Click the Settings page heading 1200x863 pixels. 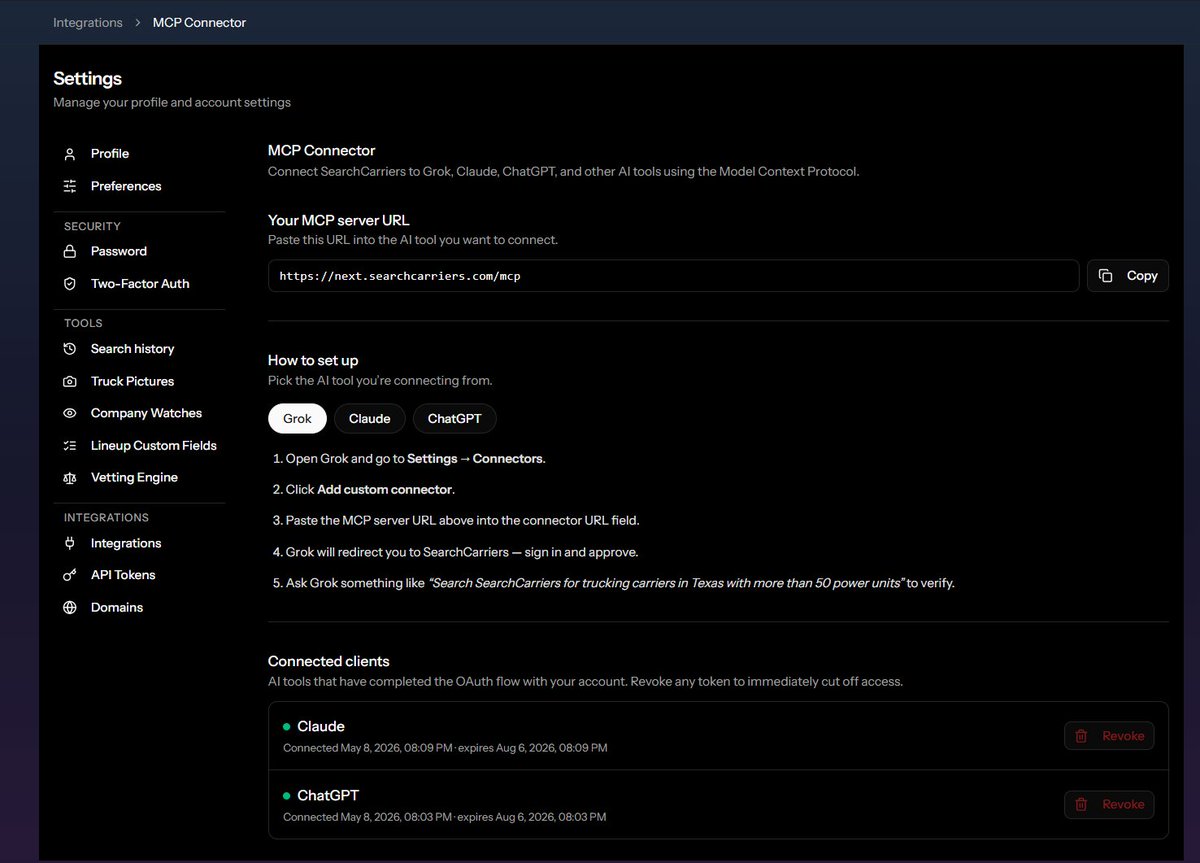coord(88,79)
